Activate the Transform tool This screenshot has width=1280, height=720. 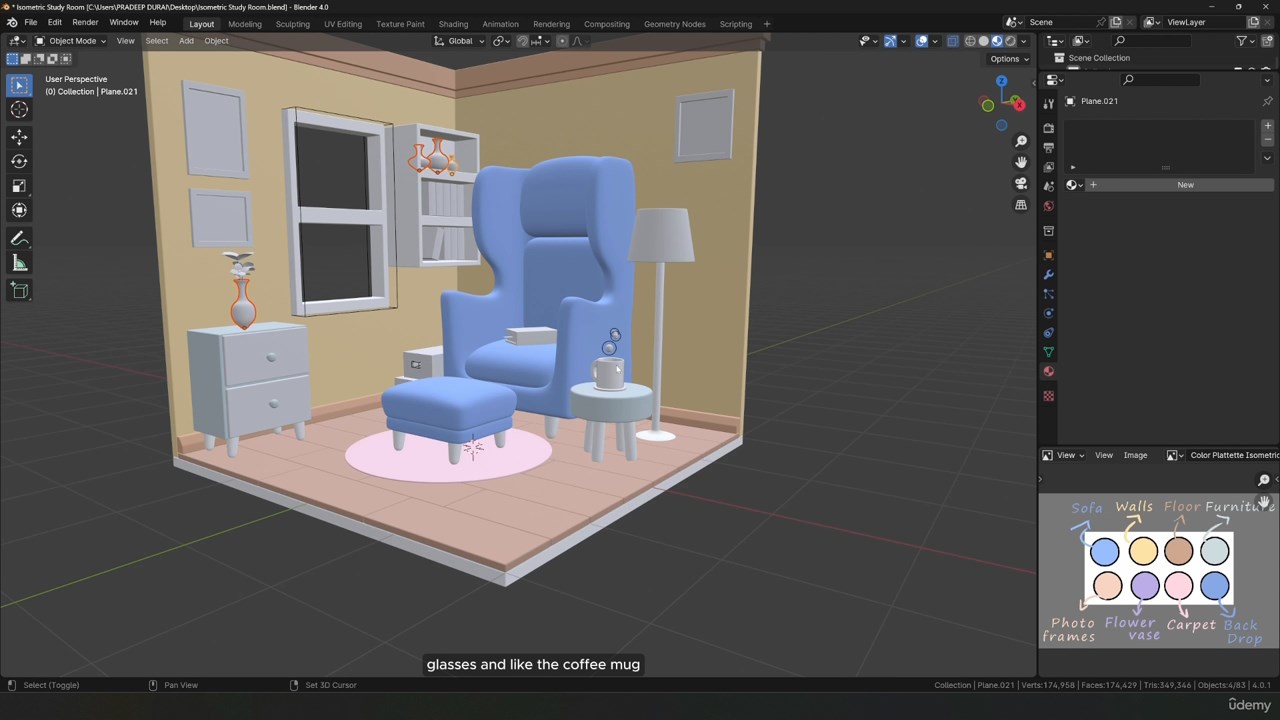coord(19,210)
